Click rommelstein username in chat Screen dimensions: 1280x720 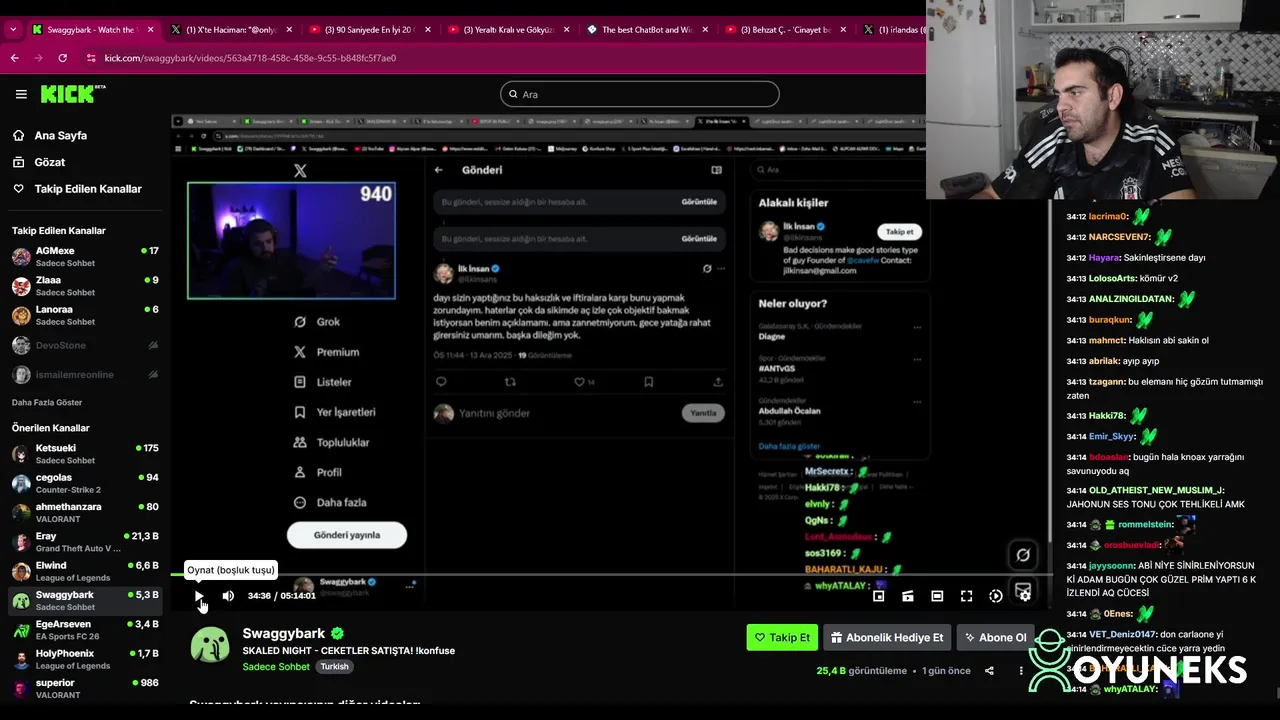pos(1145,524)
